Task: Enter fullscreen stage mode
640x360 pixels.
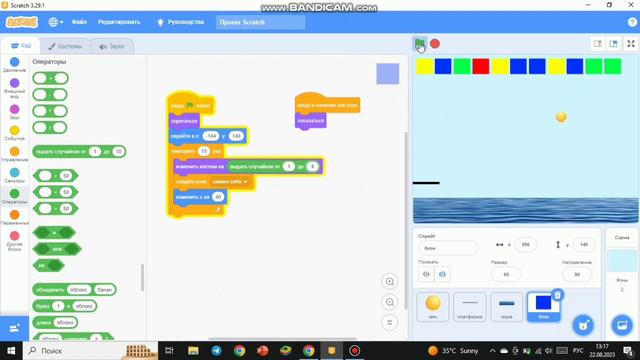Action: point(631,44)
